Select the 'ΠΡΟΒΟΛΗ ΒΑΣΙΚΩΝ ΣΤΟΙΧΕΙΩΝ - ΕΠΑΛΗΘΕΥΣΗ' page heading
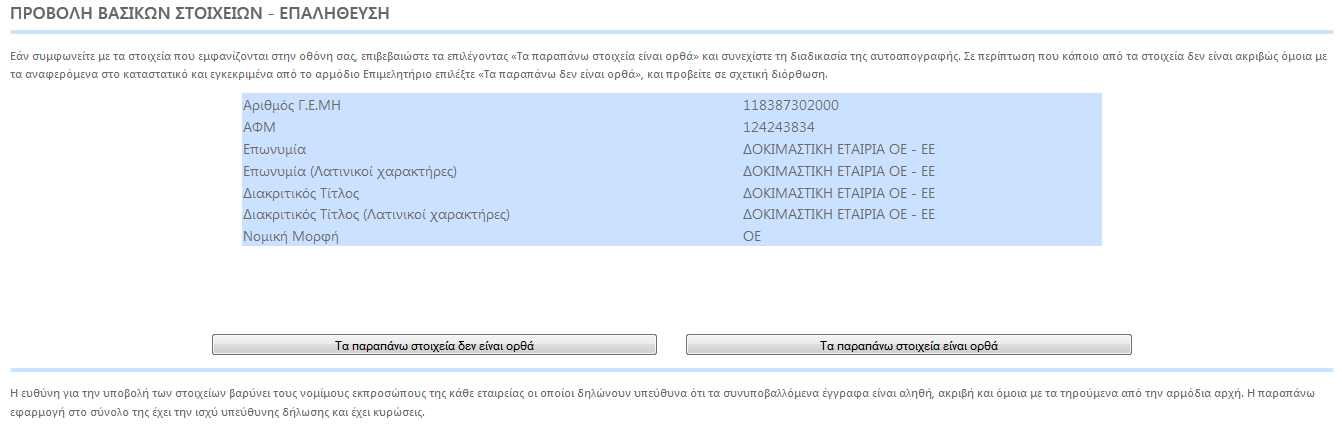This screenshot has width=1342, height=424. [x=200, y=13]
